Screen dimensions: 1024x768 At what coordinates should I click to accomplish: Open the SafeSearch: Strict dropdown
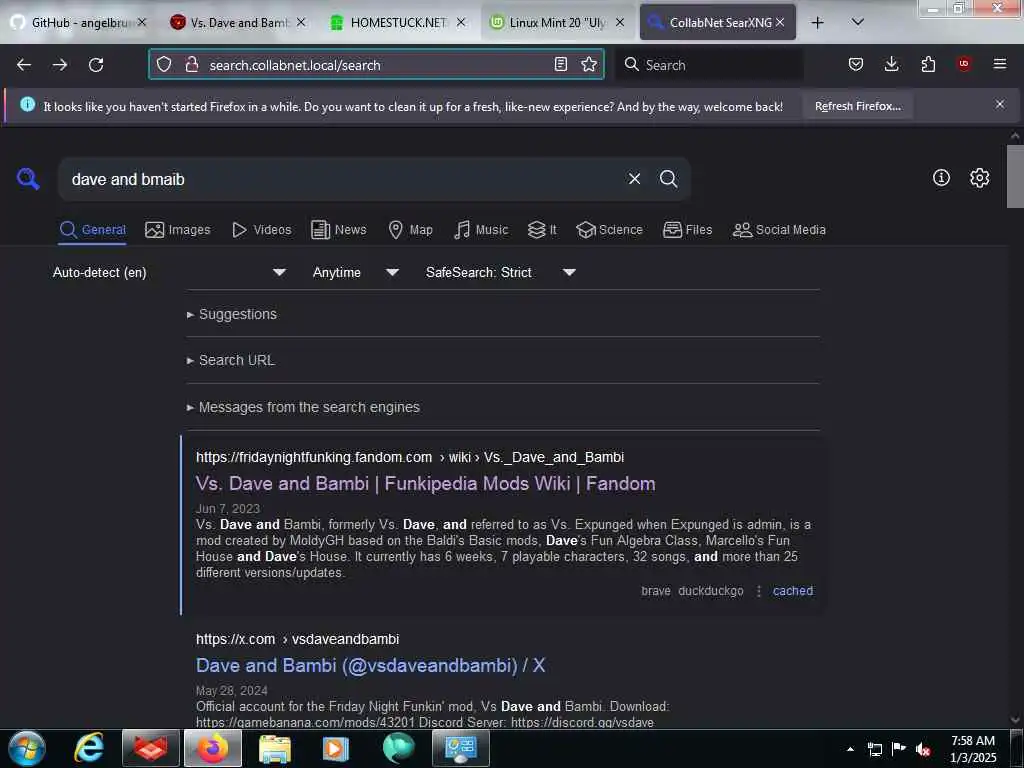click(501, 272)
